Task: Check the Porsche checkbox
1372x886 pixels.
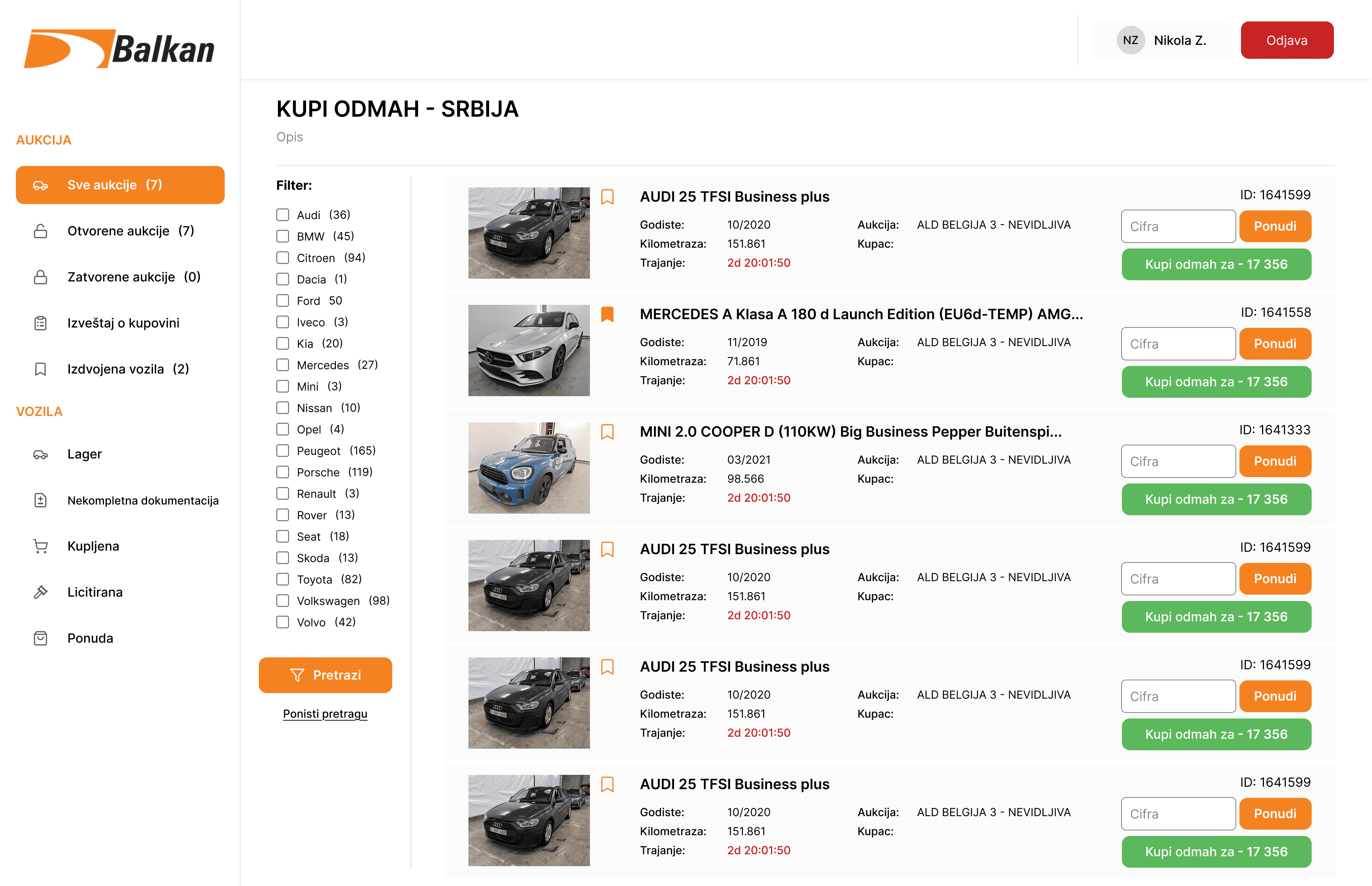Action: click(282, 472)
